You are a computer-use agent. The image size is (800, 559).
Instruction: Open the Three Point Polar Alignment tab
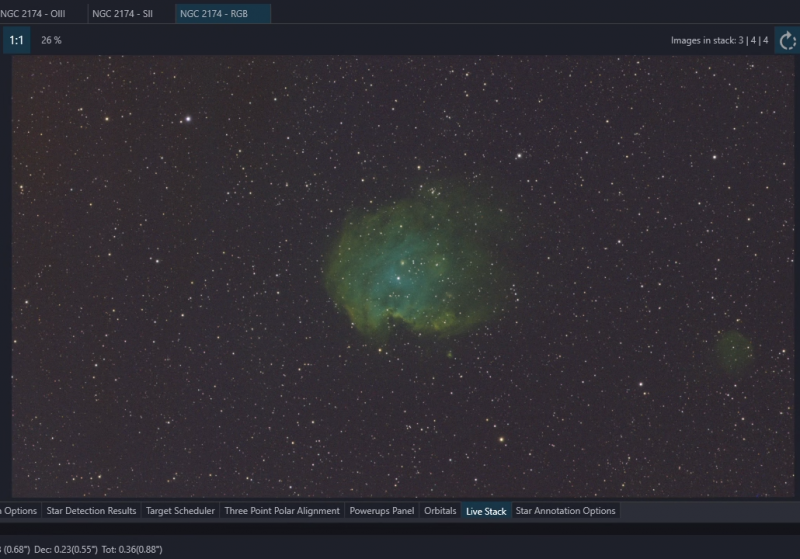pyautogui.click(x=282, y=511)
